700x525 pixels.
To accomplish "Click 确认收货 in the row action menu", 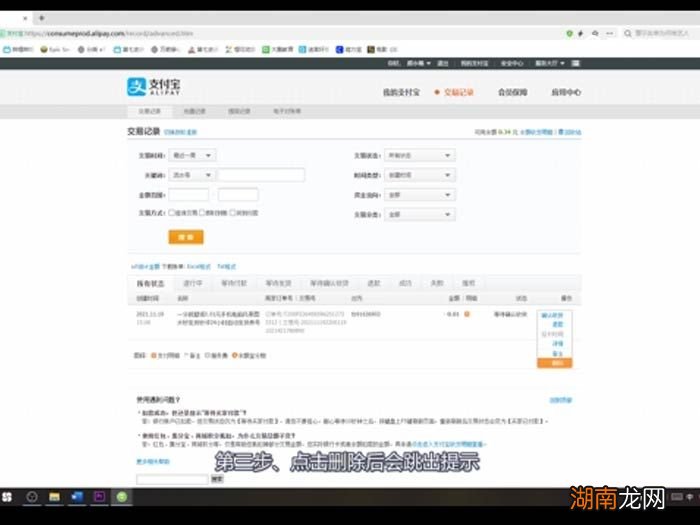I will (552, 316).
